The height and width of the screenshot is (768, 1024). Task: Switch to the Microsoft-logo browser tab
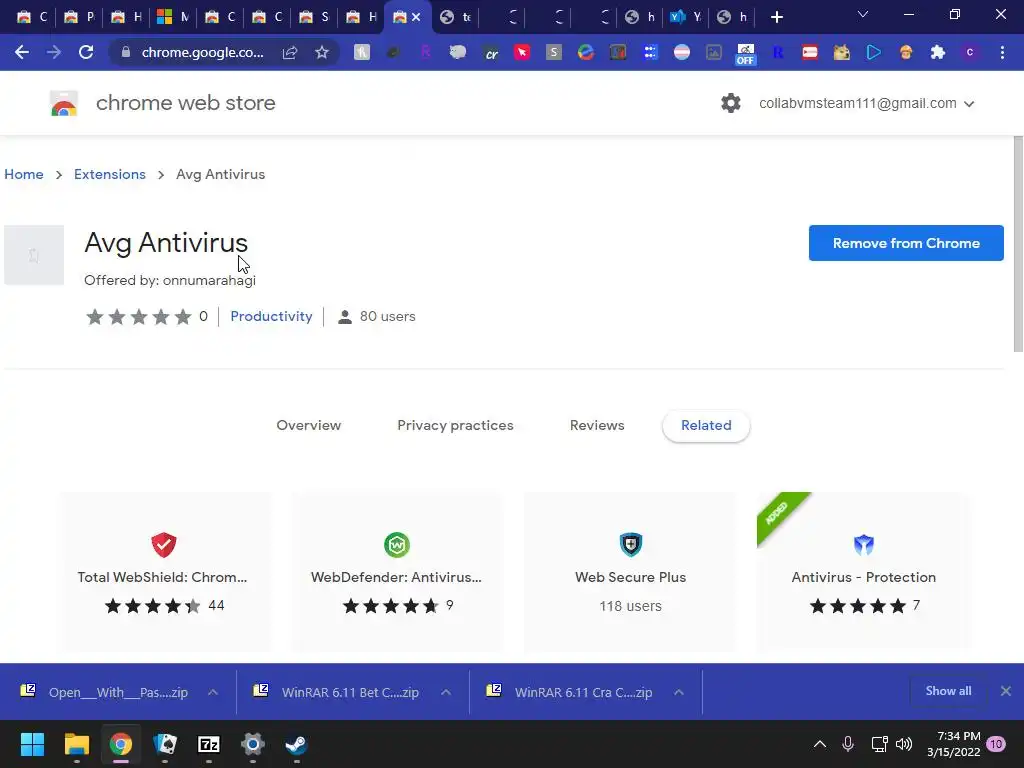coord(172,17)
